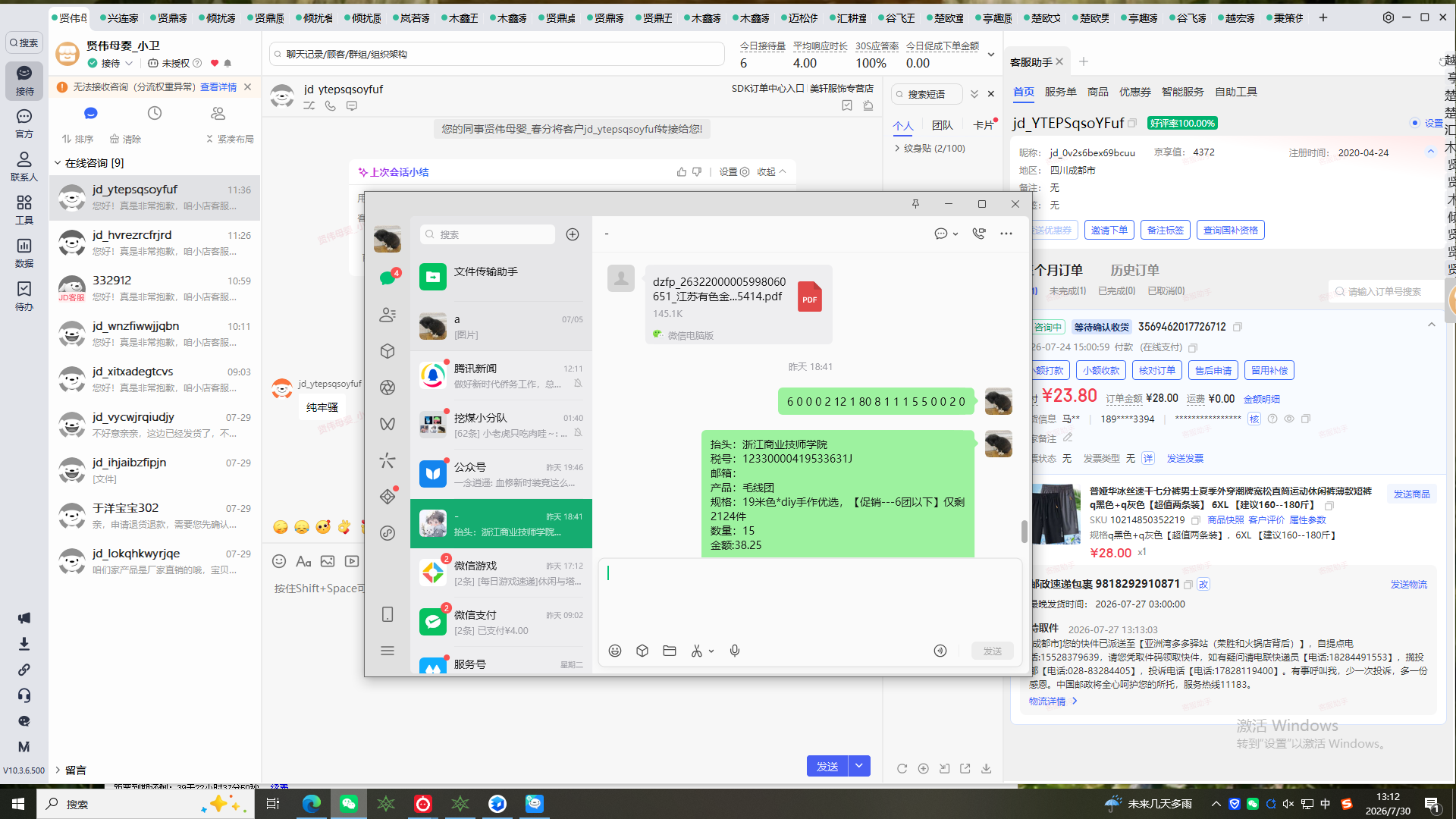Open 官方 official messages in left sidebar
Viewport: 1456px width, 819px height.
(x=24, y=123)
